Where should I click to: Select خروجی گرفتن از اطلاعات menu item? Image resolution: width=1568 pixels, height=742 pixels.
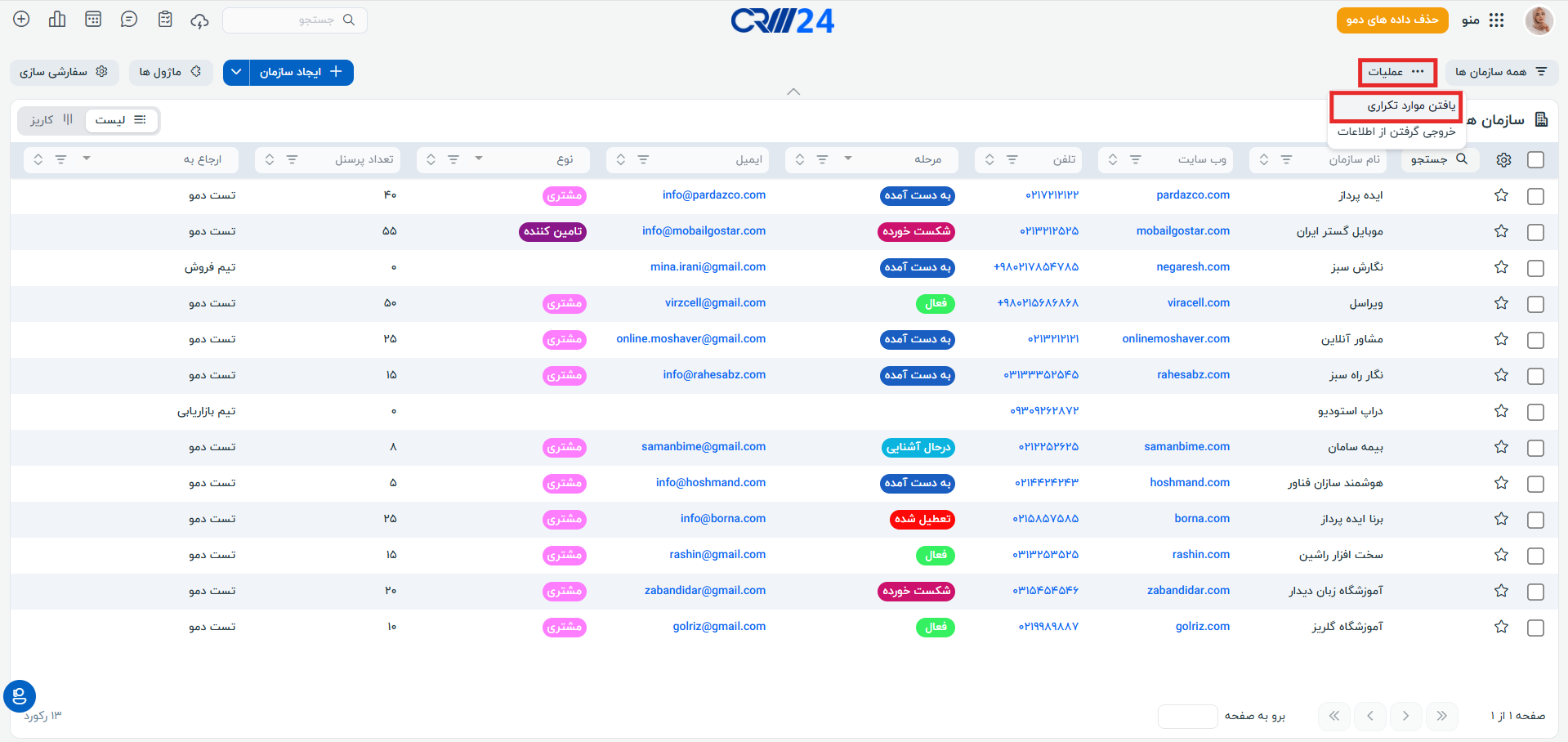1396,132
